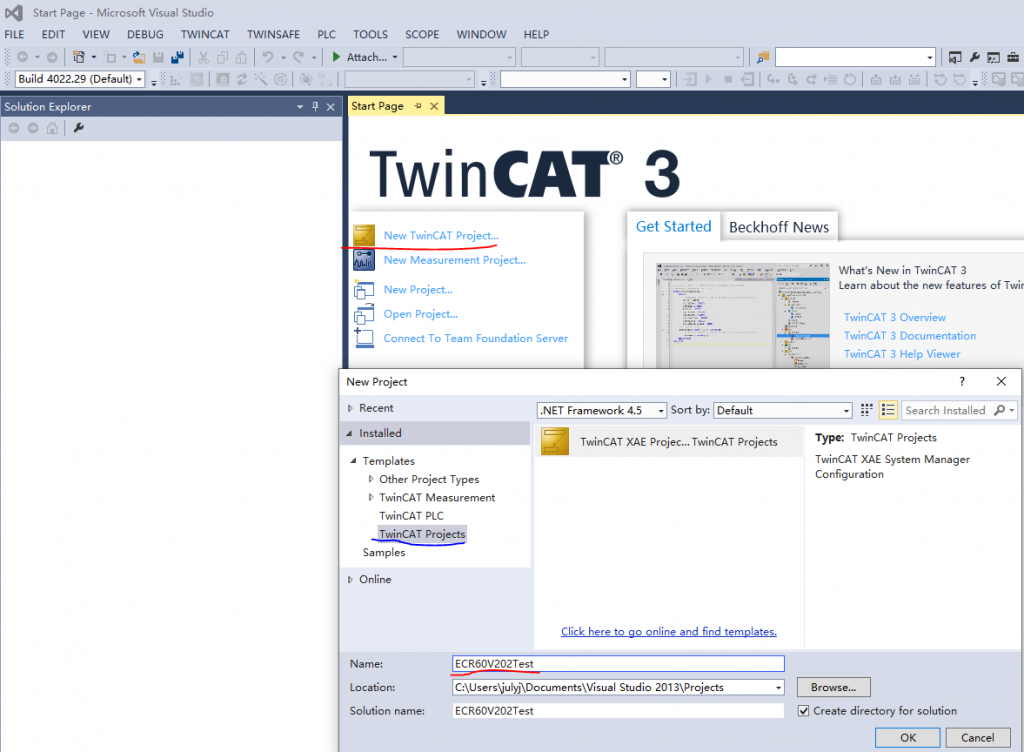Click the Toolbox icon in main toolbar
Image resolution: width=1024 pixels, height=752 pixels.
click(x=1012, y=57)
